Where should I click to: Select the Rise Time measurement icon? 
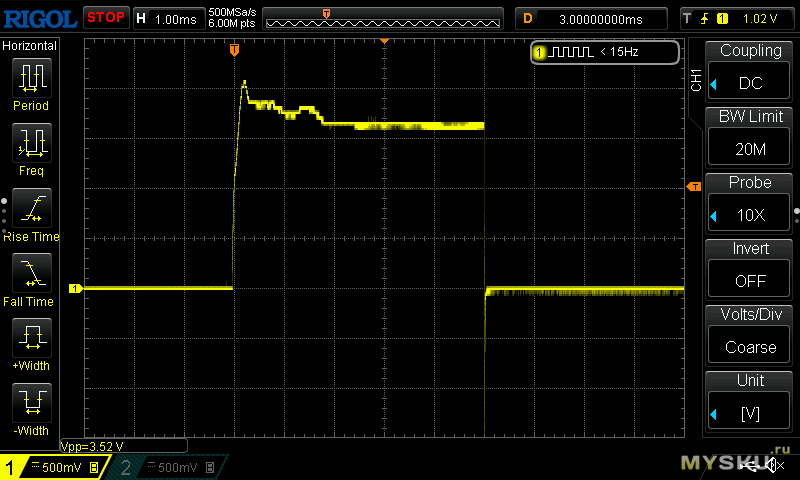(x=32, y=208)
